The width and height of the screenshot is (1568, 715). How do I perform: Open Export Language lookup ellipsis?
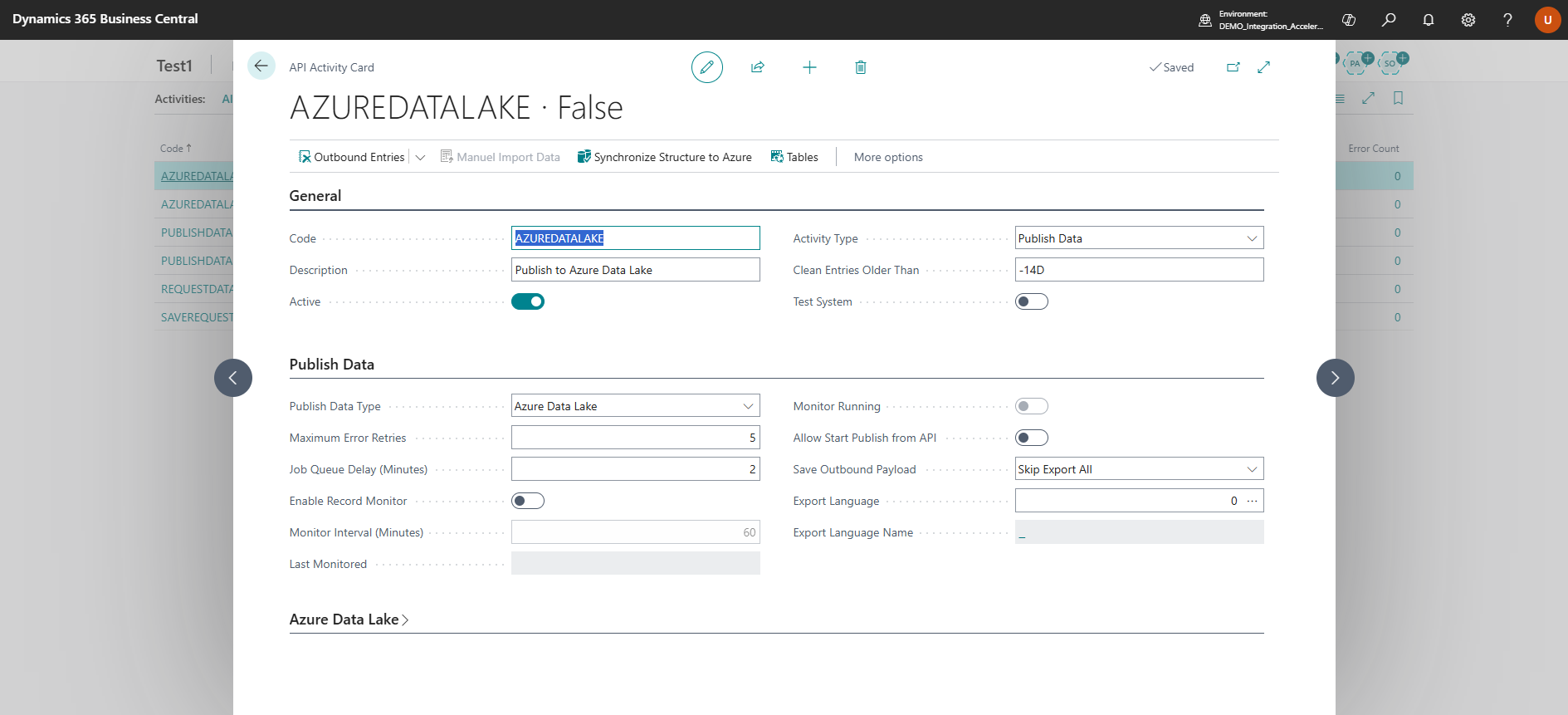[1252, 501]
